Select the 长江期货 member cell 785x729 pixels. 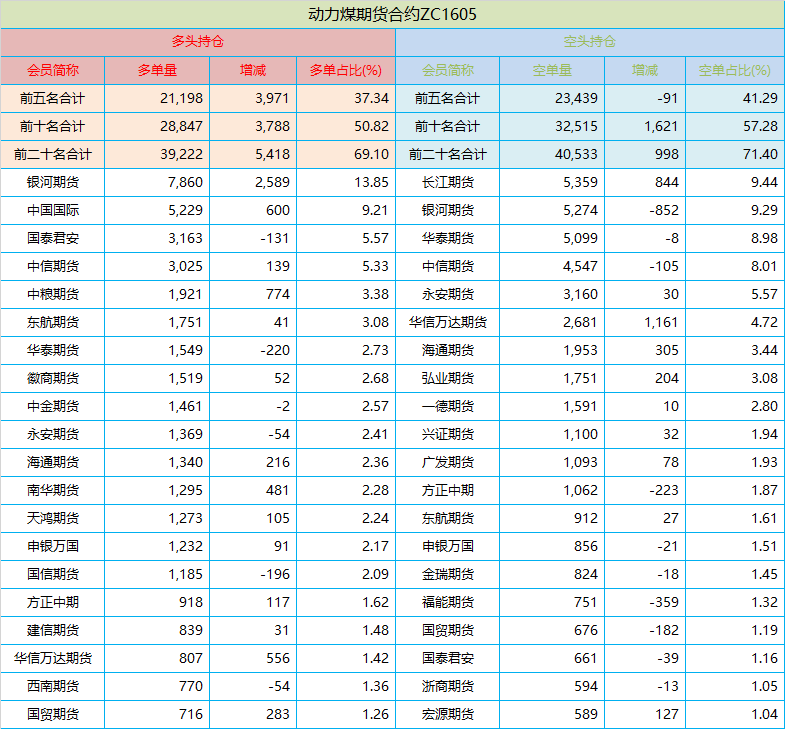(x=448, y=182)
